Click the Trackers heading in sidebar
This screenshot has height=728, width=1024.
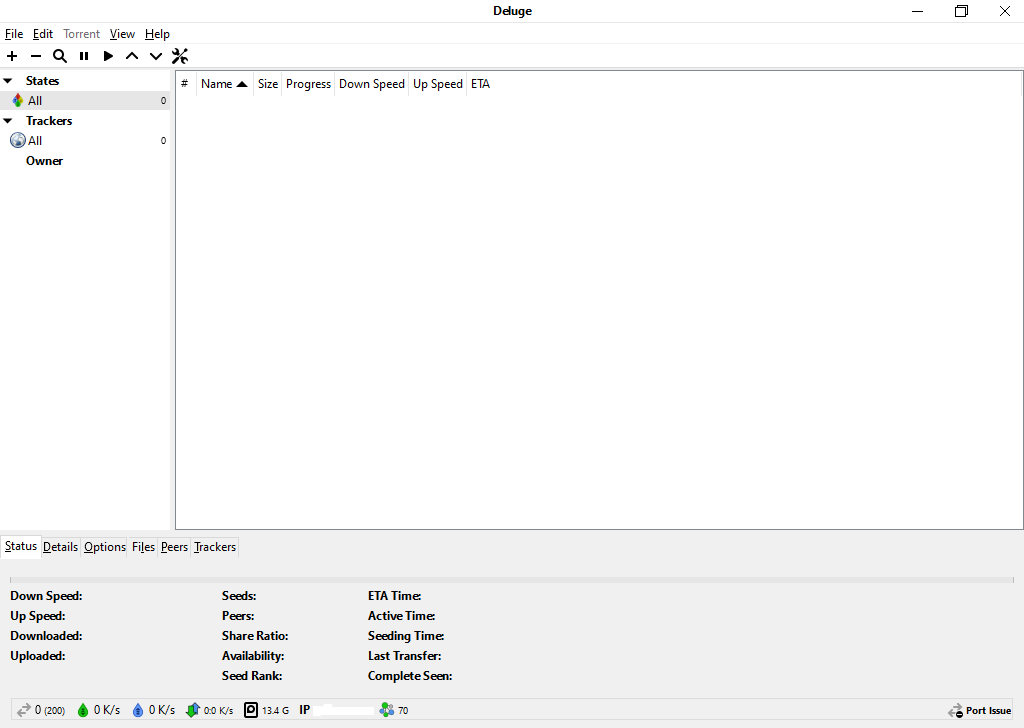click(49, 121)
